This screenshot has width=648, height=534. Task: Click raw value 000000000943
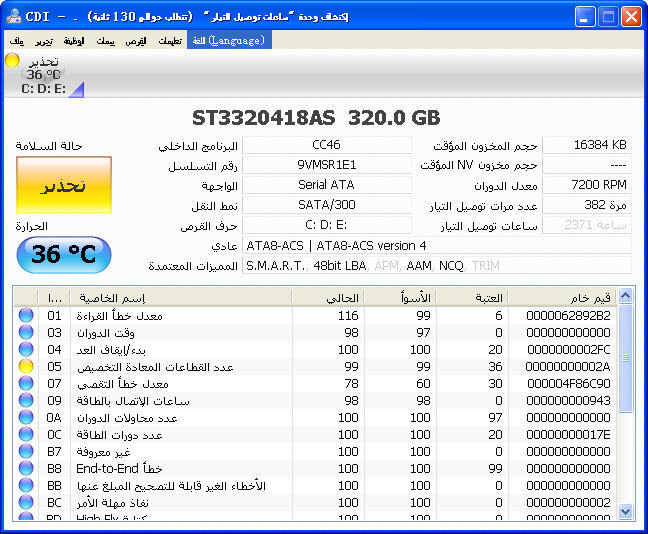(x=568, y=400)
